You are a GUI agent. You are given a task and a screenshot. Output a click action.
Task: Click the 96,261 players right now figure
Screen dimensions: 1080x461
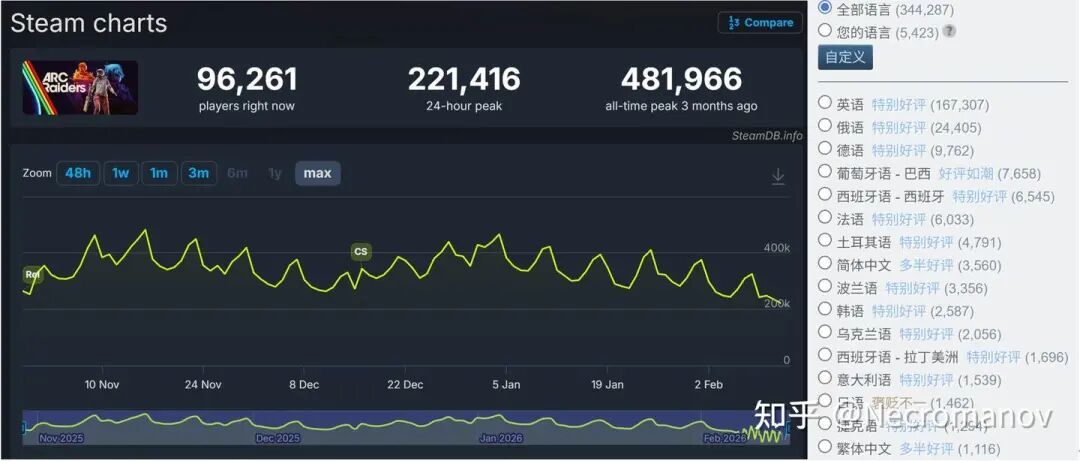coord(247,79)
